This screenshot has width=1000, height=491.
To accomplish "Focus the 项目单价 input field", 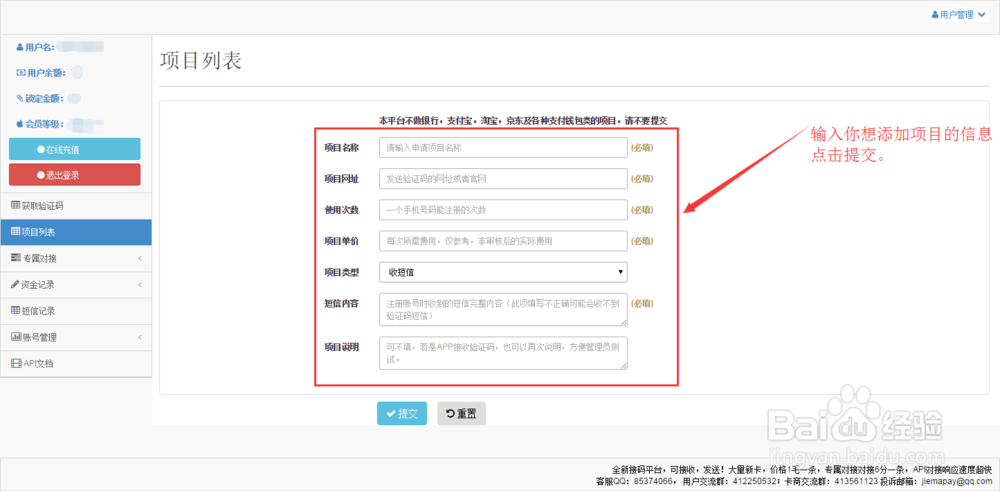I will tap(503, 241).
